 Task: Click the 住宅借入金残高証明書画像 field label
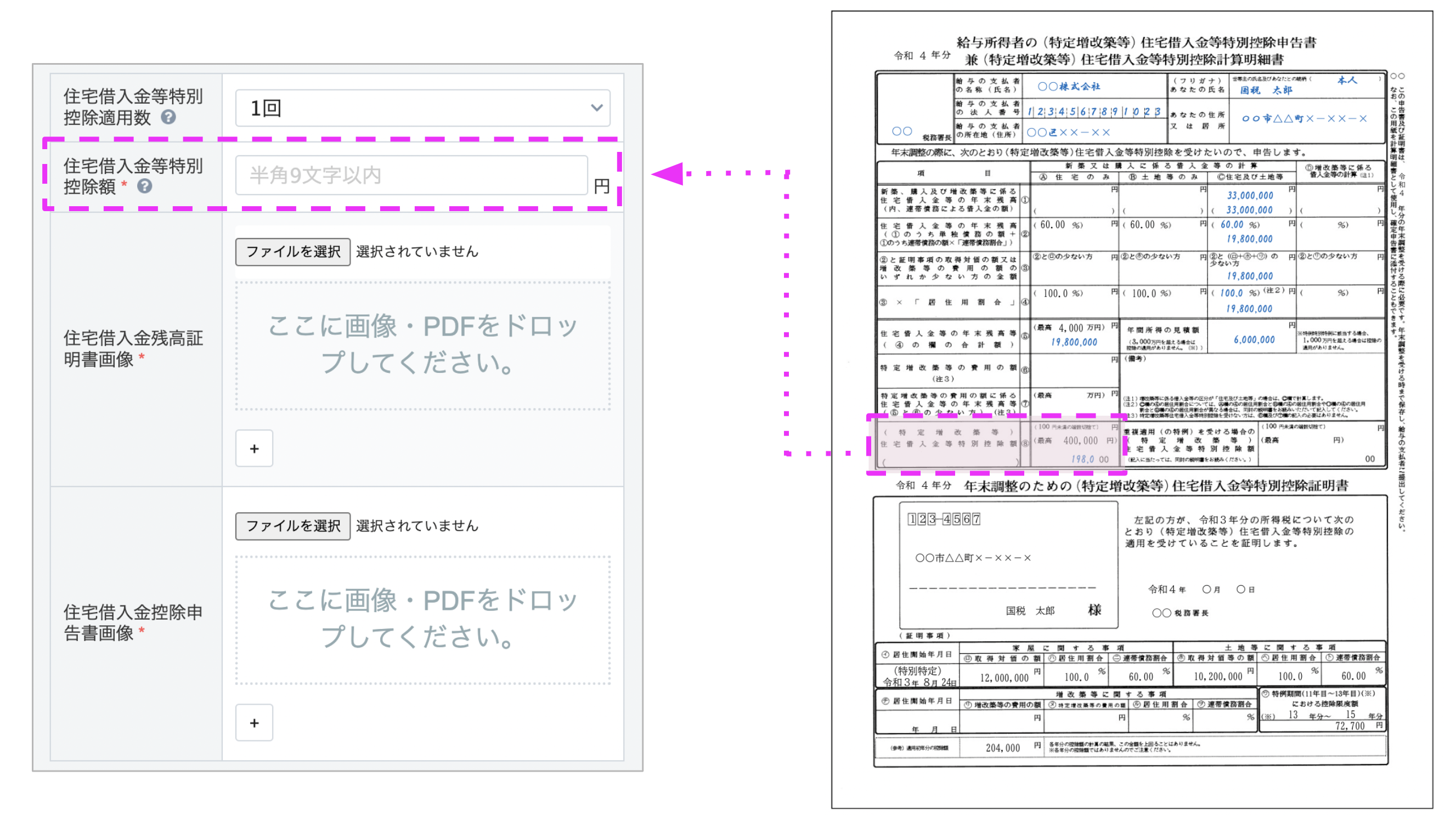[x=133, y=348]
